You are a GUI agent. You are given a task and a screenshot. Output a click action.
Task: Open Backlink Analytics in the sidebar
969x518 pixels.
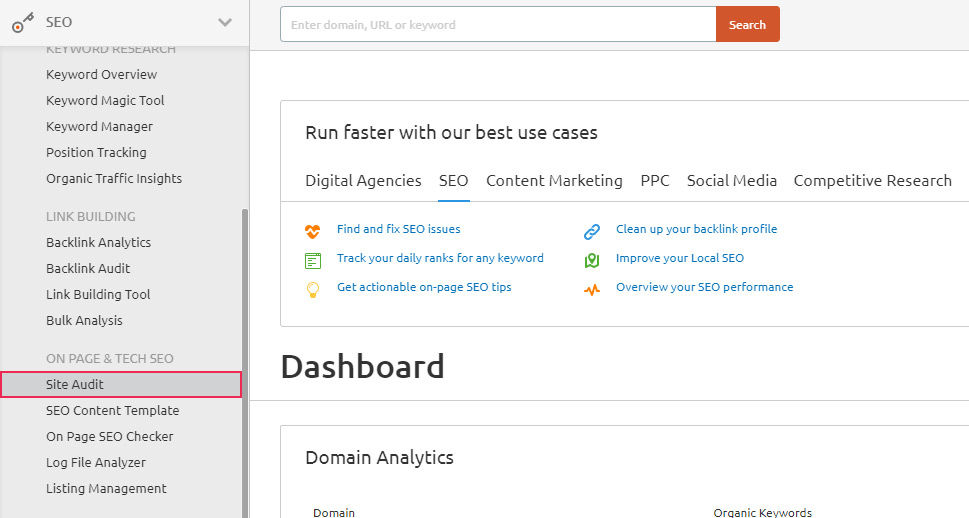click(98, 243)
